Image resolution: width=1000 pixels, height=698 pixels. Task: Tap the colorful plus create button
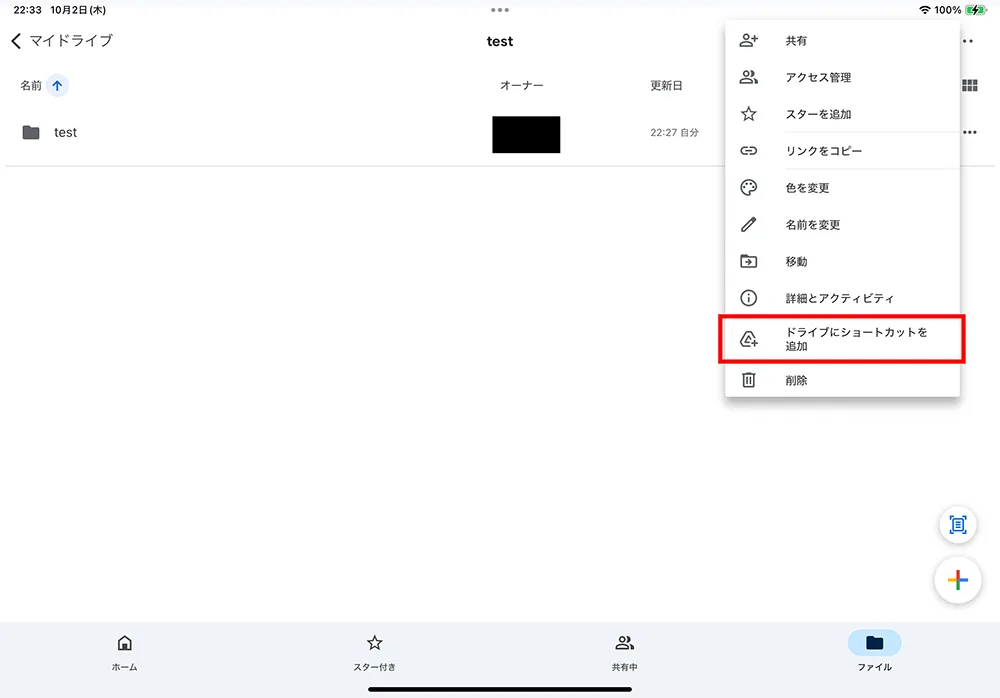[957, 580]
